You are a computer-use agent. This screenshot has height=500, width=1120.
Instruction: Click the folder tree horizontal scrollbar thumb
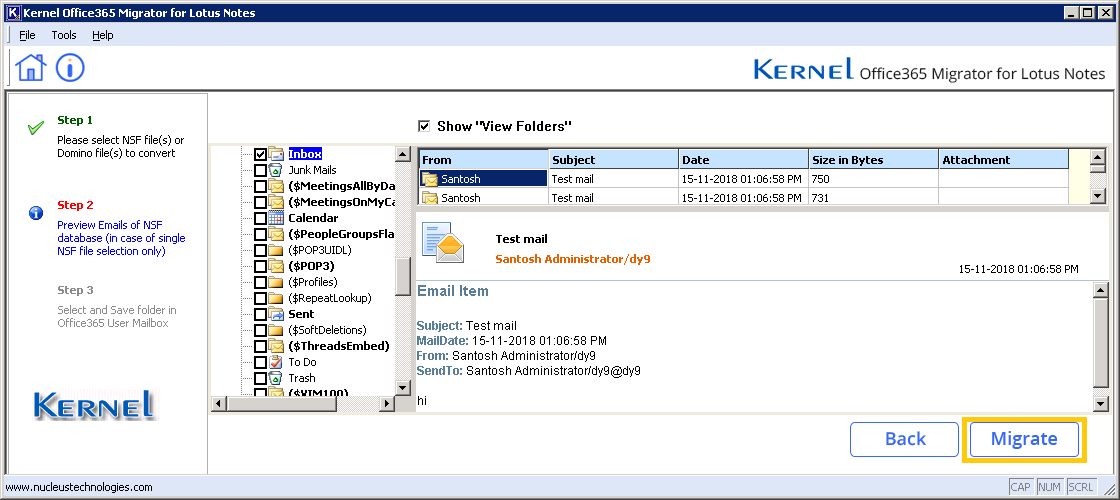[281, 404]
